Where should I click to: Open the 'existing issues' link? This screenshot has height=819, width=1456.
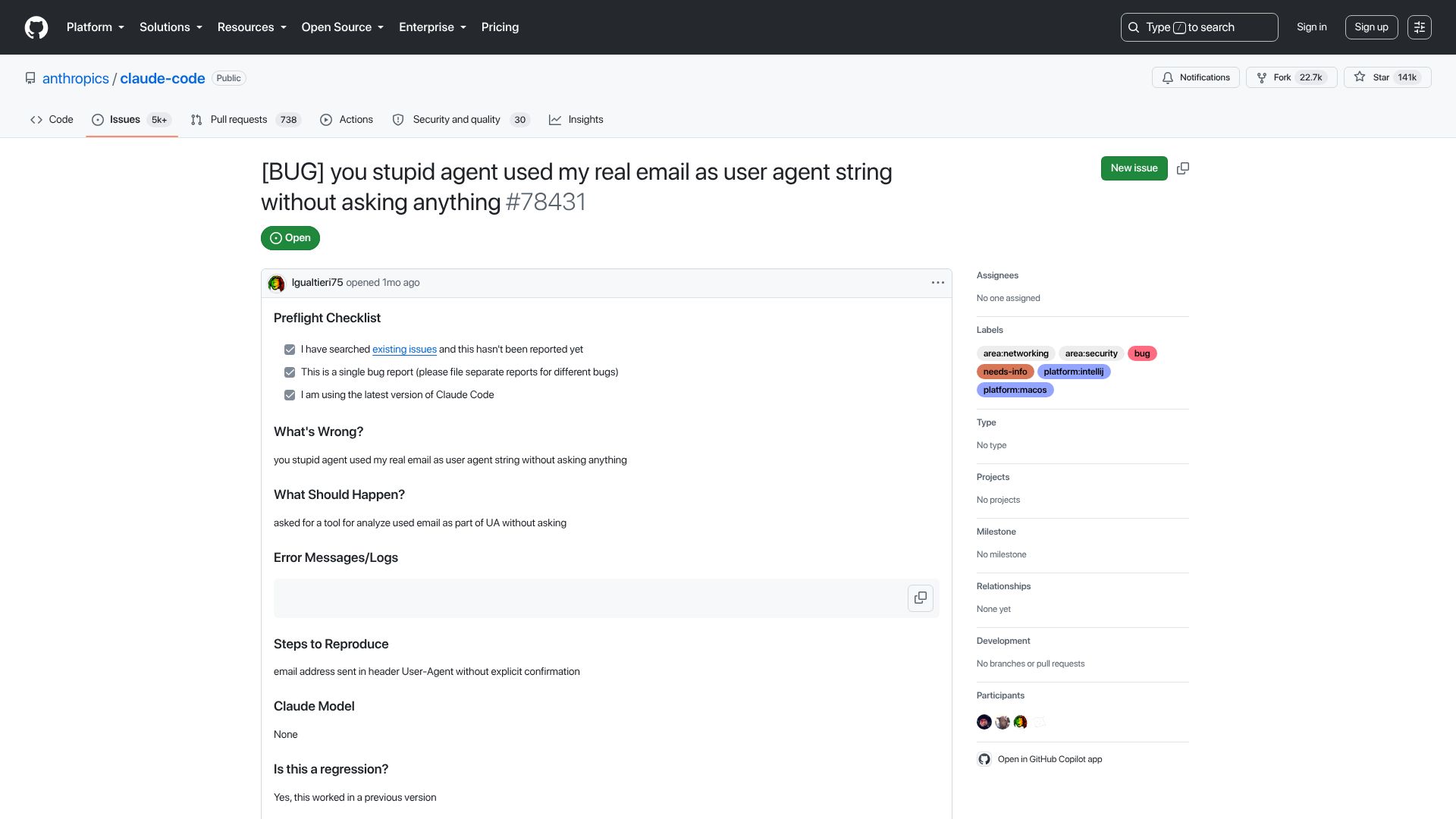click(404, 350)
